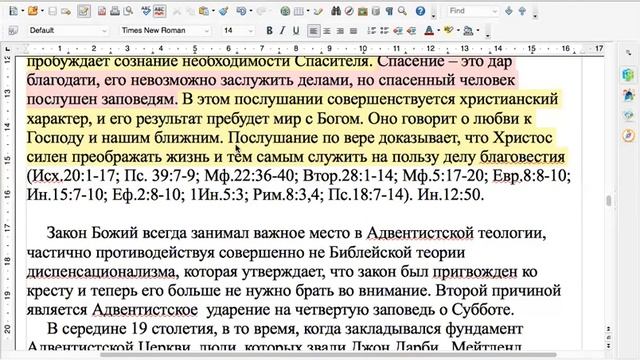Viewport: 640px width, 360px height.
Task: Undo the last action
Action: (x=241, y=11)
